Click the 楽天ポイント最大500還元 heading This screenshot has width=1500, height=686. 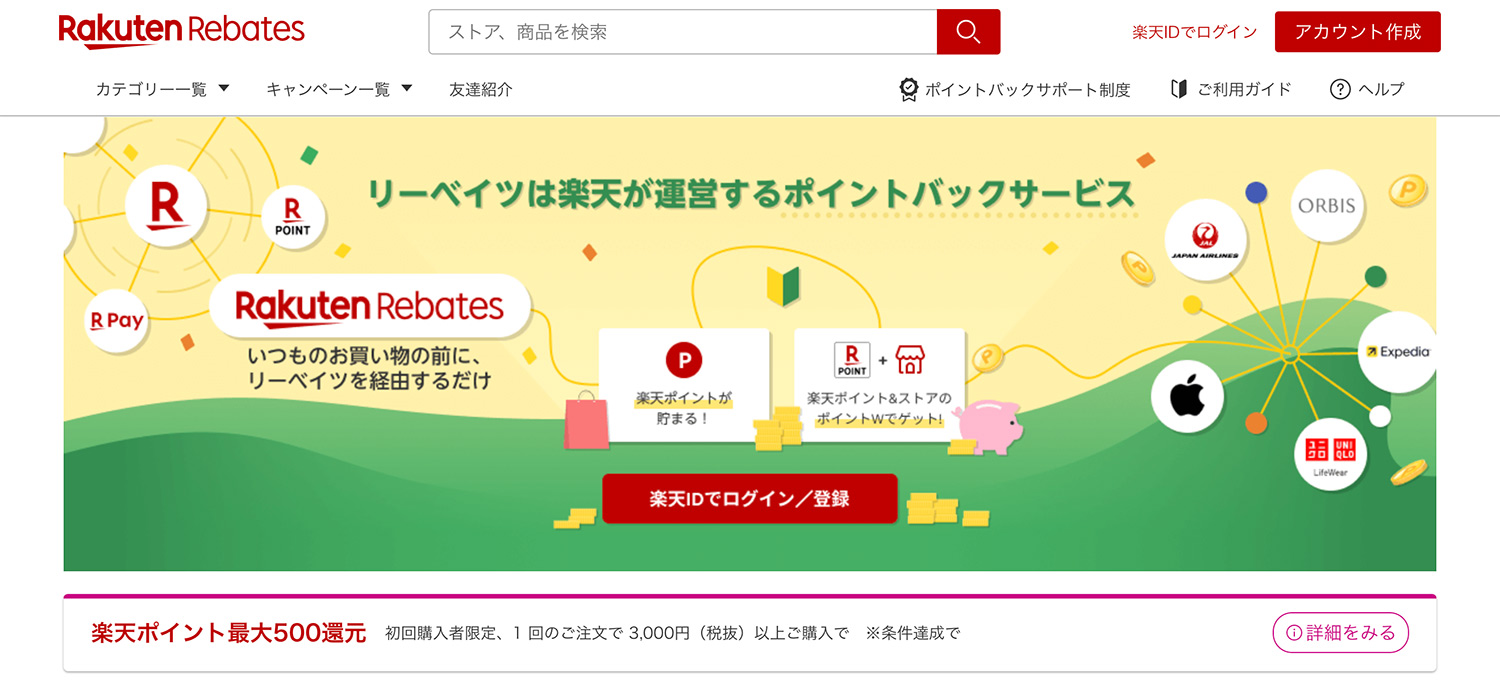tap(229, 633)
